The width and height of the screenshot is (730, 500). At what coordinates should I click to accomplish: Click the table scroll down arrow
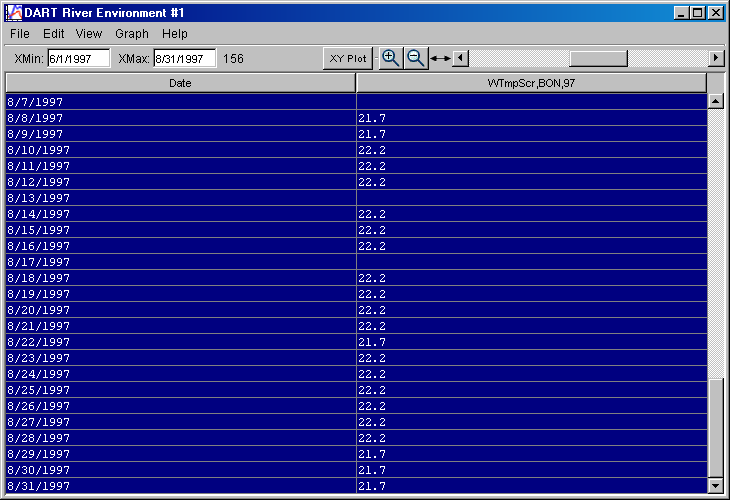pos(715,485)
